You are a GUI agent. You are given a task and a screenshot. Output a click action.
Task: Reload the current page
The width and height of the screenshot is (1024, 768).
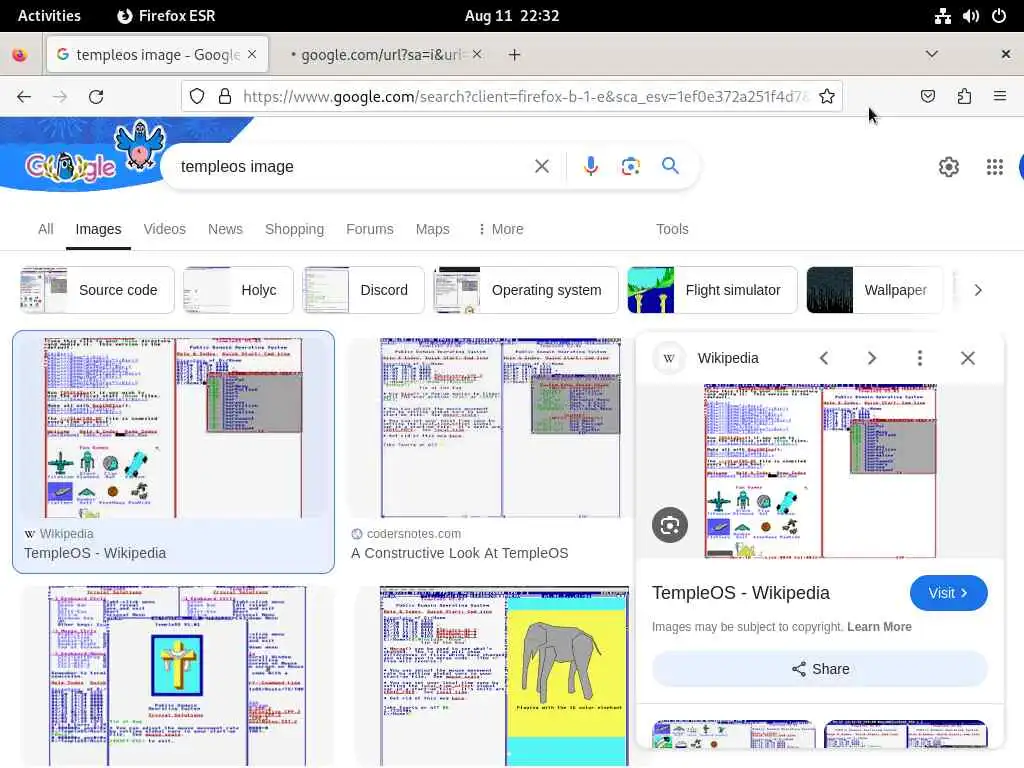[96, 97]
